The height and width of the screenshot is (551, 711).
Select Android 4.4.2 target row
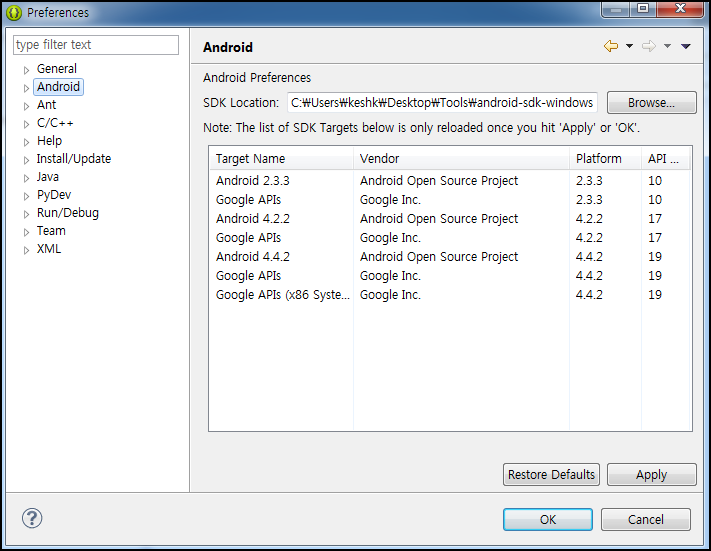point(450,257)
